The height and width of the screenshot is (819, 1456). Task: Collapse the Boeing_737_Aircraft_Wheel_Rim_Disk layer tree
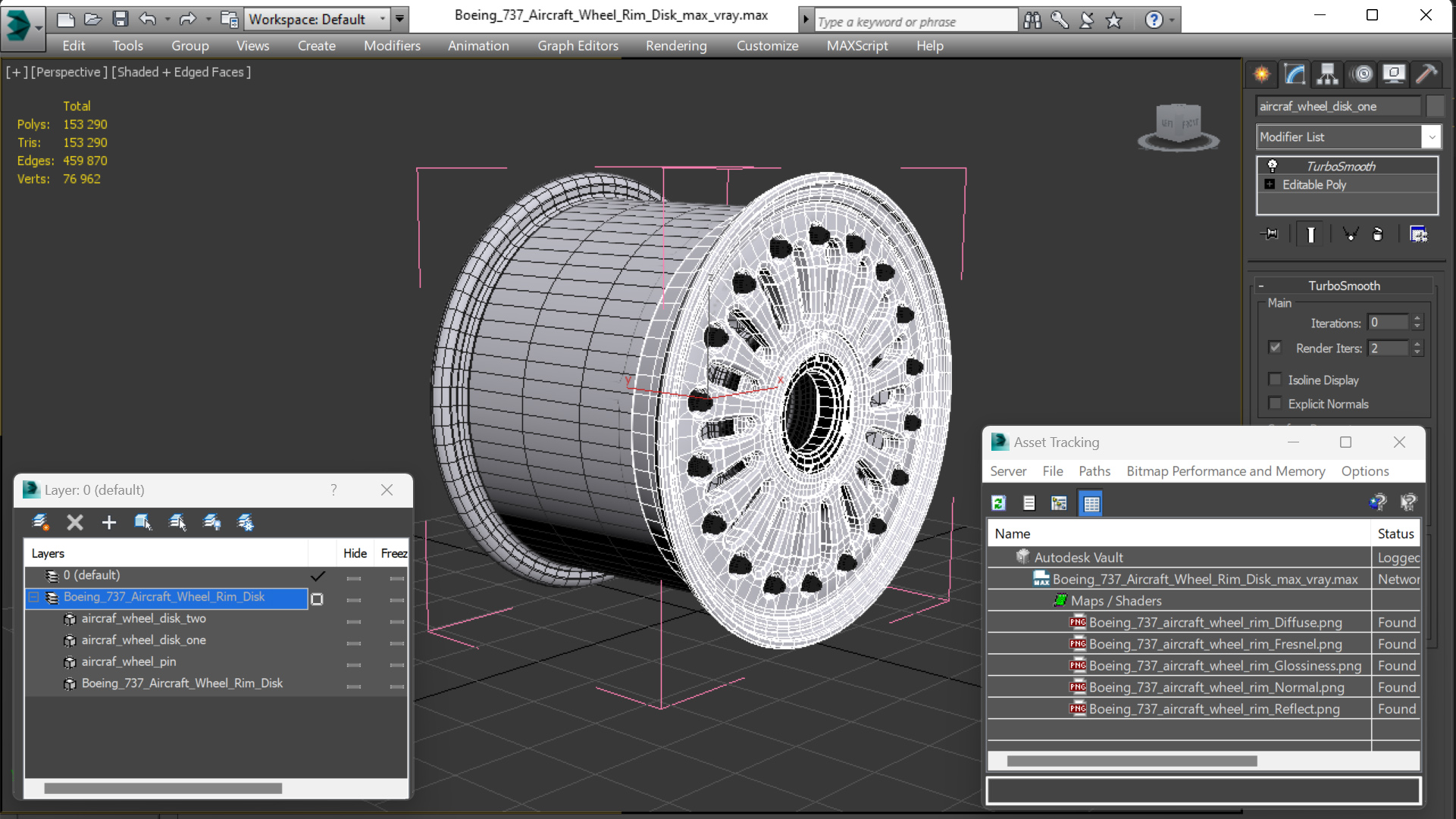(x=34, y=597)
